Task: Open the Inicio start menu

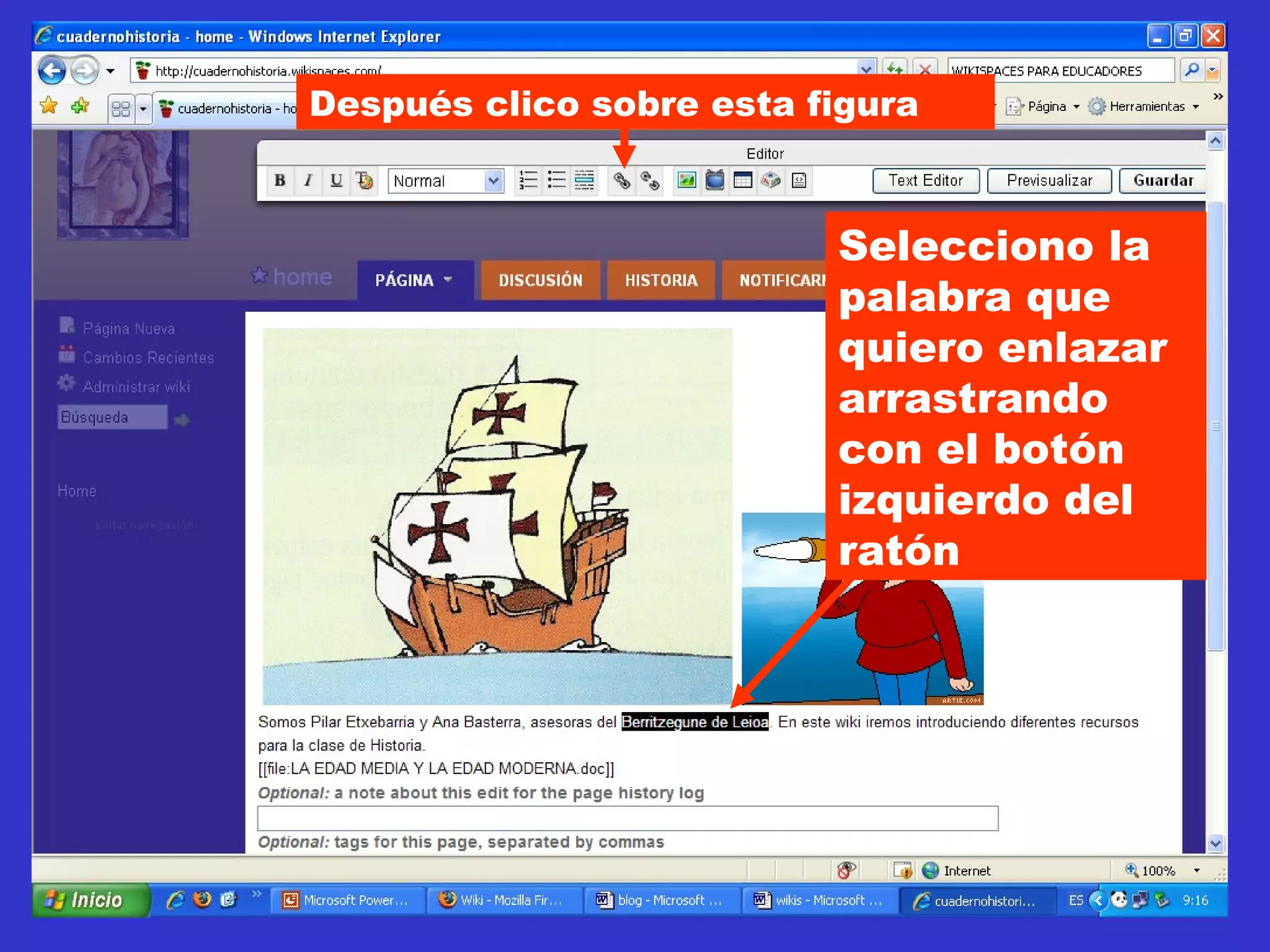Action: coord(90,900)
